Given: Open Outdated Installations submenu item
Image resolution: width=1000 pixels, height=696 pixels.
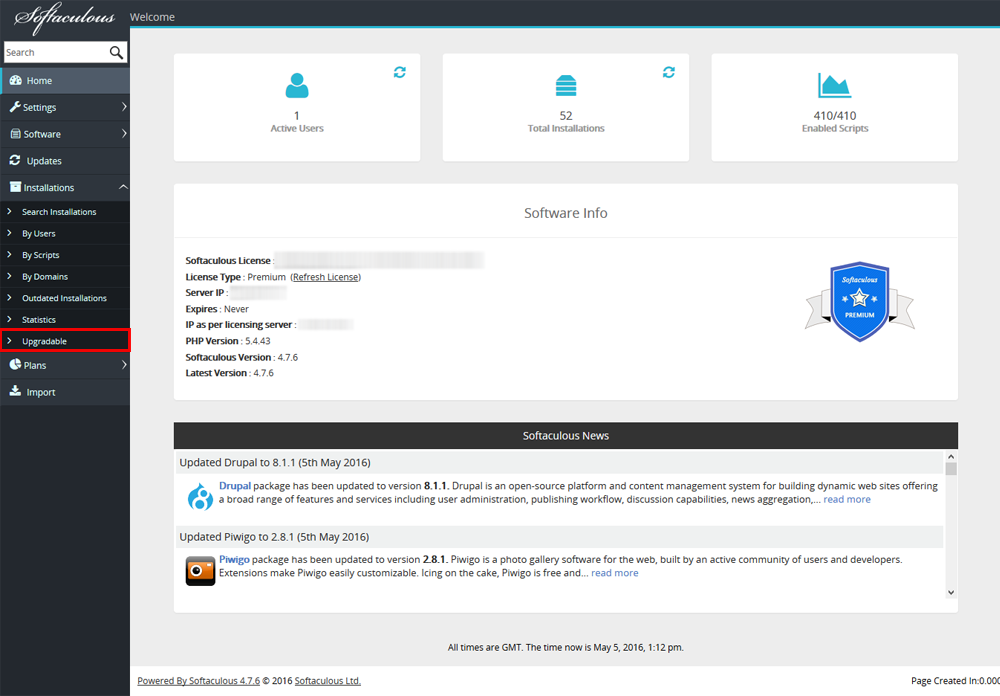Looking at the screenshot, I should (x=65, y=298).
